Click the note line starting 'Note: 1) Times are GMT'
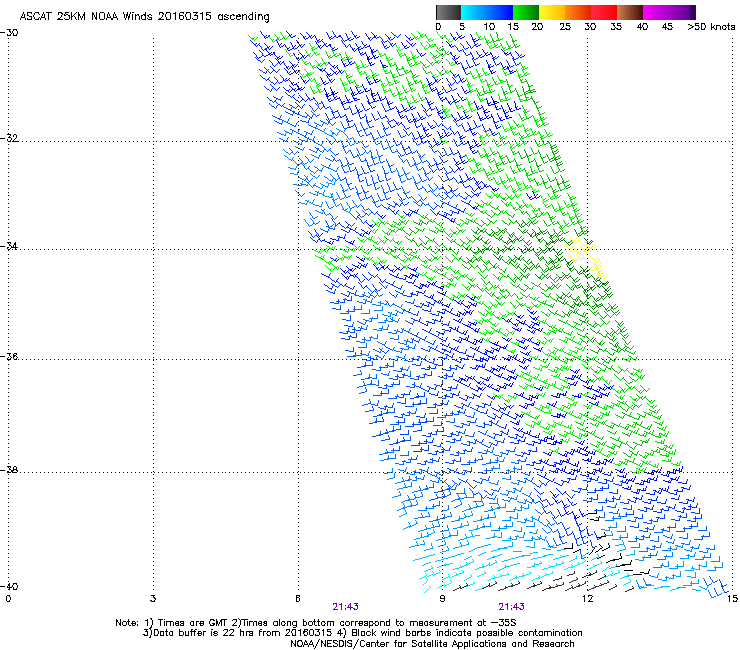Image resolution: width=740 pixels, height=650 pixels. tap(316, 623)
